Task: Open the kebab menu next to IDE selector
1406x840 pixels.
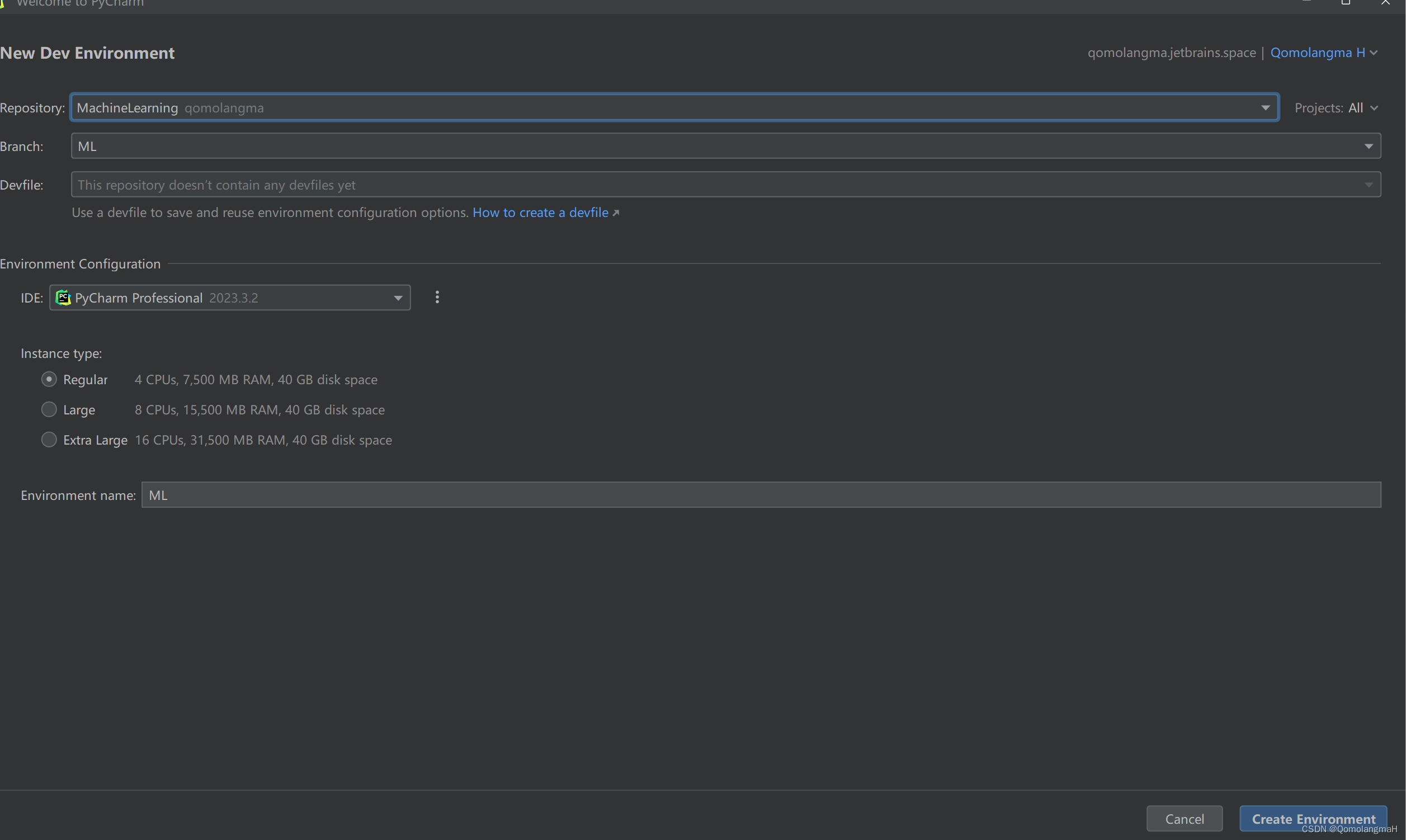Action: pos(437,297)
